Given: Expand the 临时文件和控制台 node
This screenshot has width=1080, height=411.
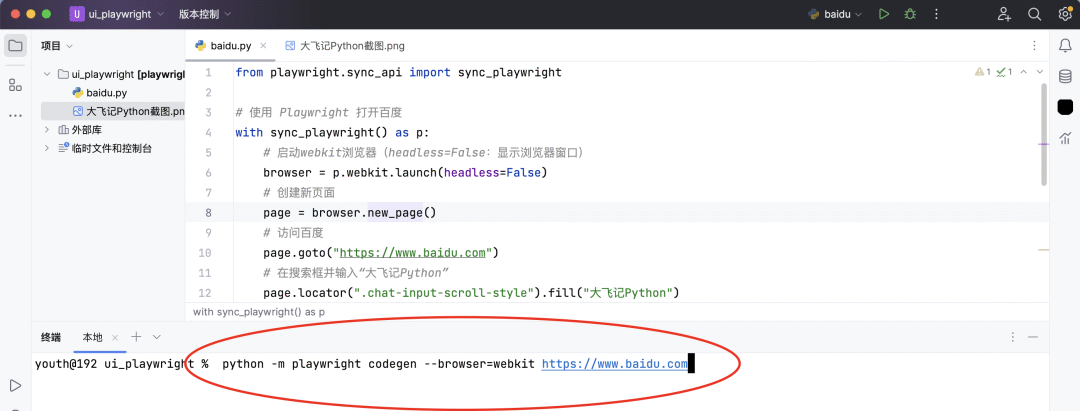Looking at the screenshot, I should [47, 148].
